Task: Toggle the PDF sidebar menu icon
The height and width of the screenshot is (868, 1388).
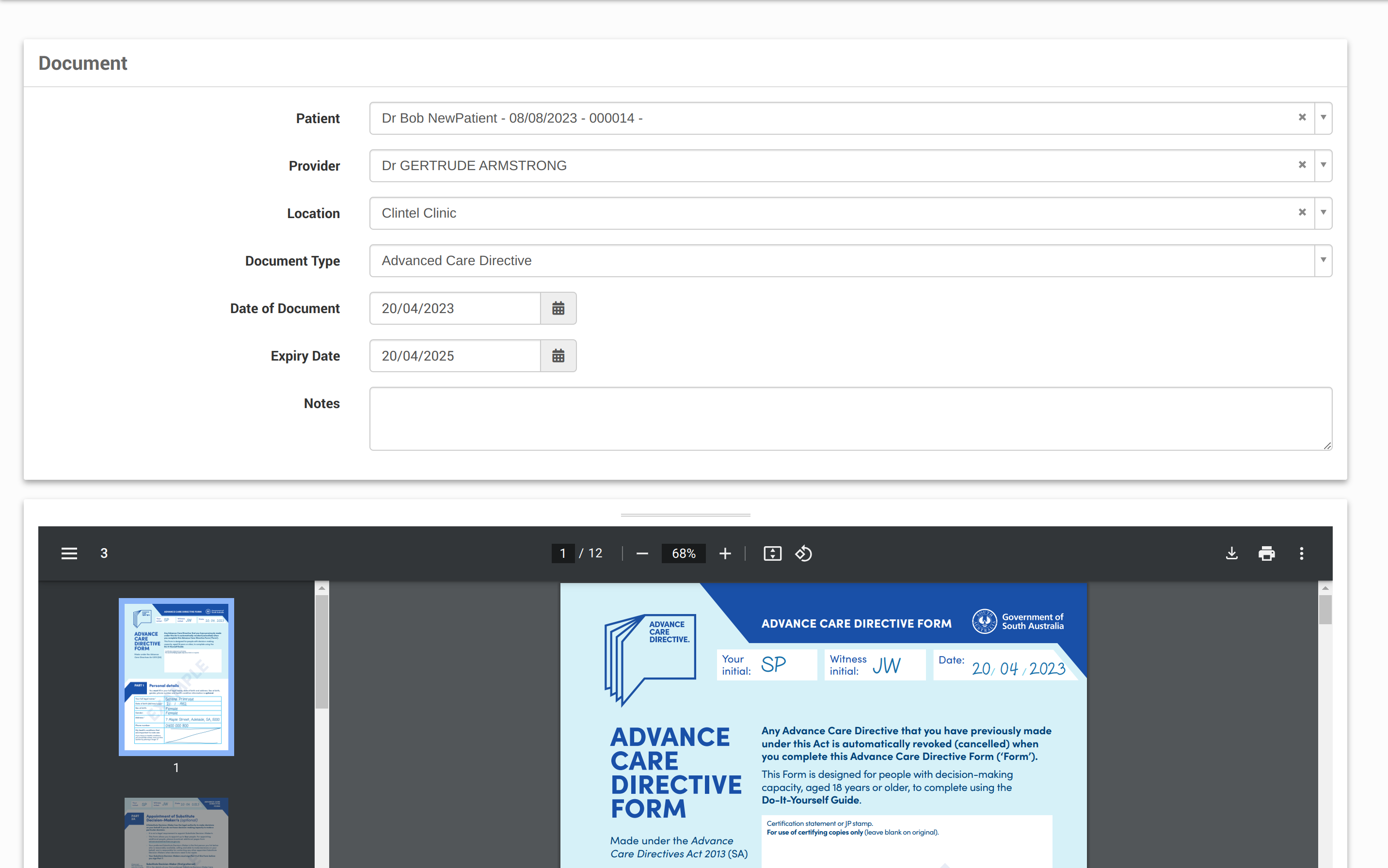Action: (69, 553)
